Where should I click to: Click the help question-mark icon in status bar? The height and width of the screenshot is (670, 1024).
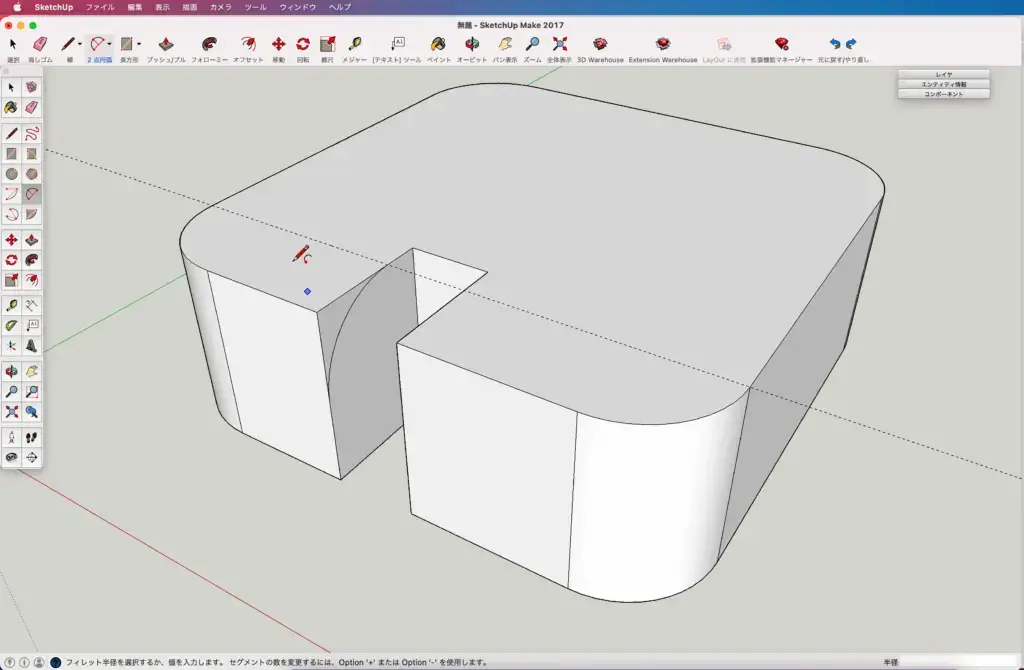point(56,662)
